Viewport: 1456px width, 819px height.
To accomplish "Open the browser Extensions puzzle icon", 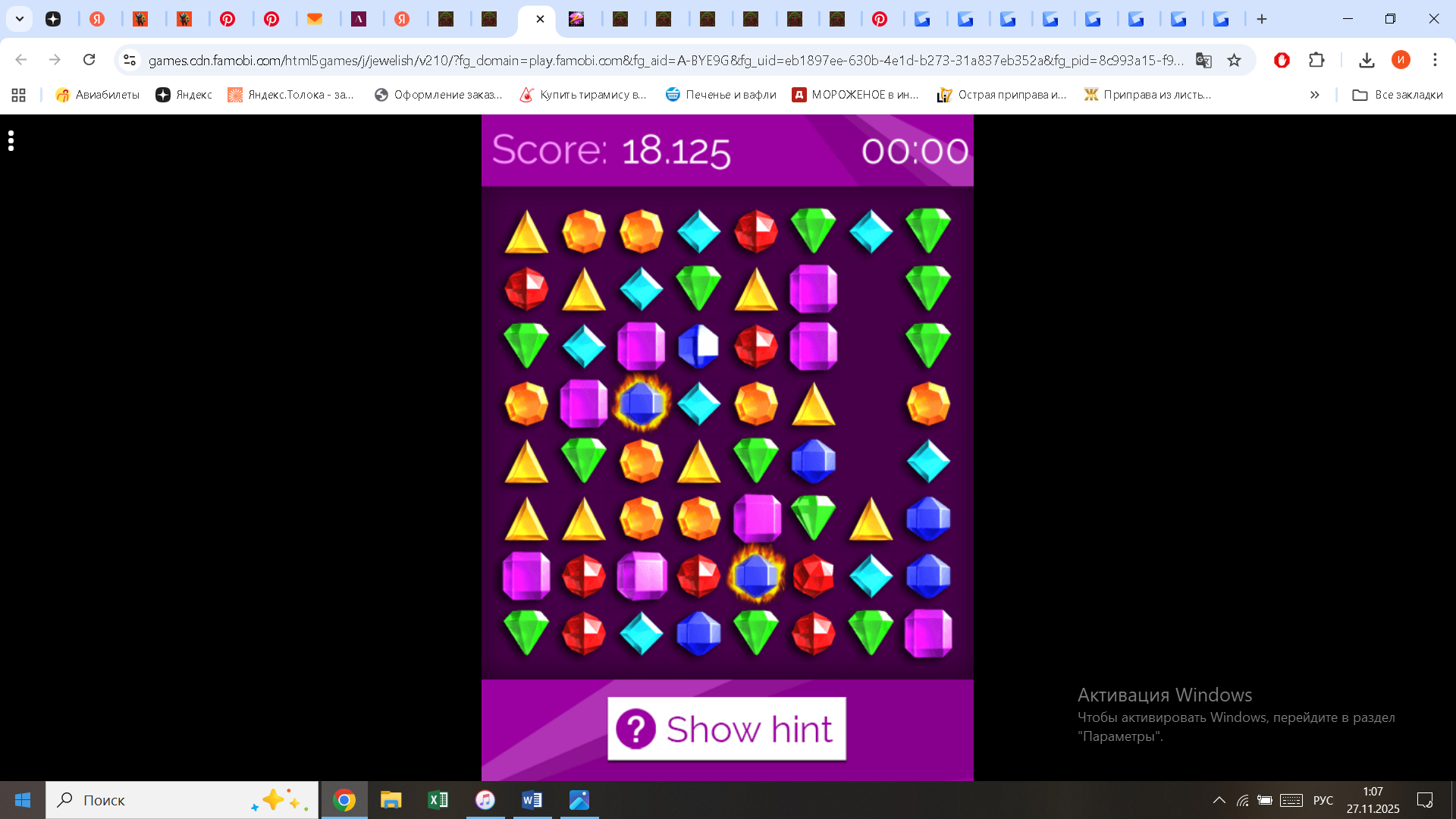I will pos(1316,60).
